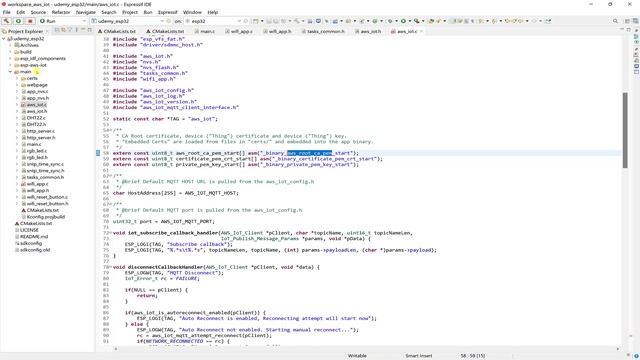Stop the launch with red square button

click(x=30, y=21)
